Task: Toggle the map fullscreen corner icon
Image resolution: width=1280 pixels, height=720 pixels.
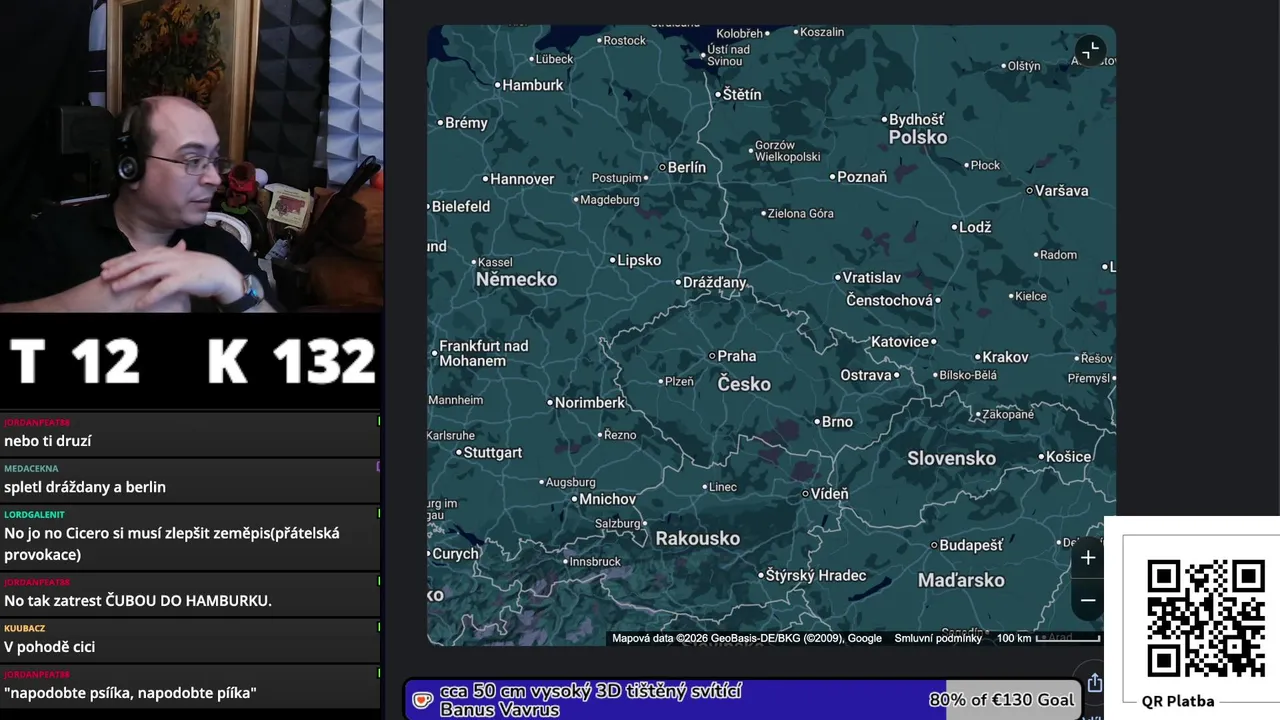Action: pos(1090,50)
